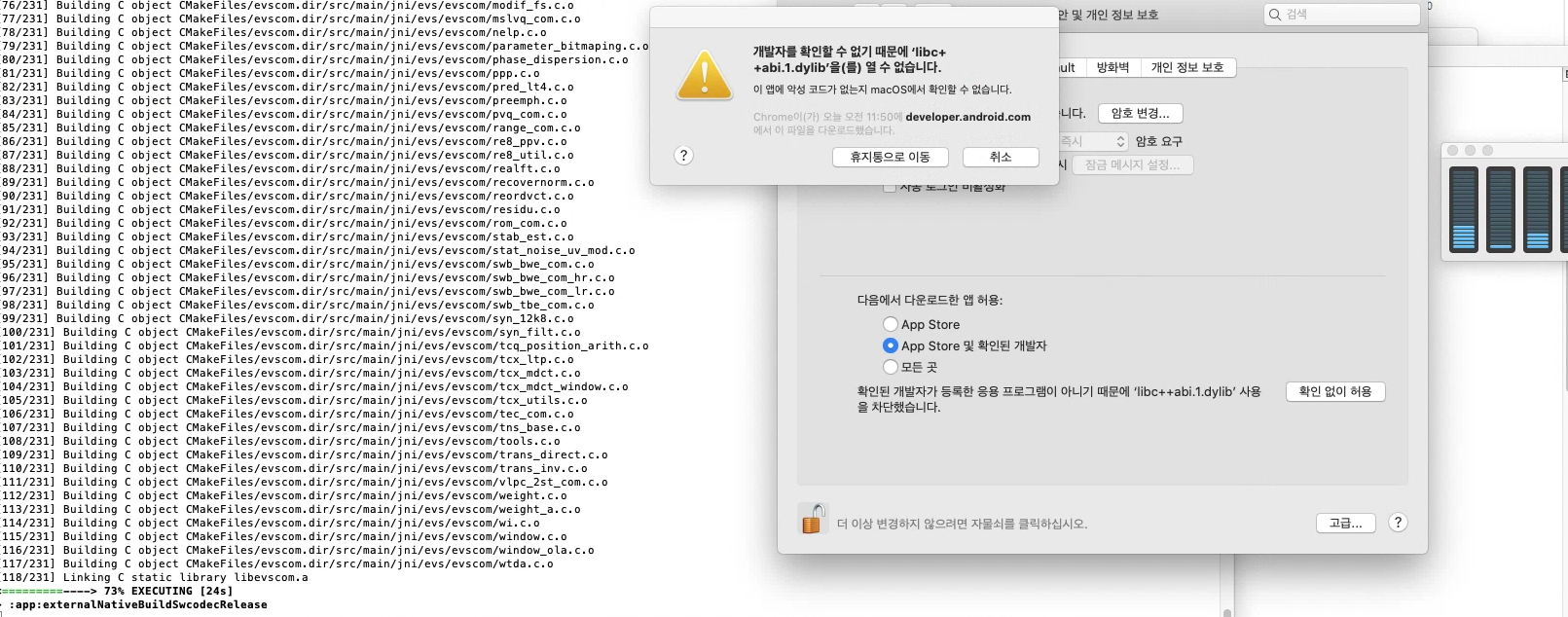Click the second CPU usage bar meter

click(1500, 209)
